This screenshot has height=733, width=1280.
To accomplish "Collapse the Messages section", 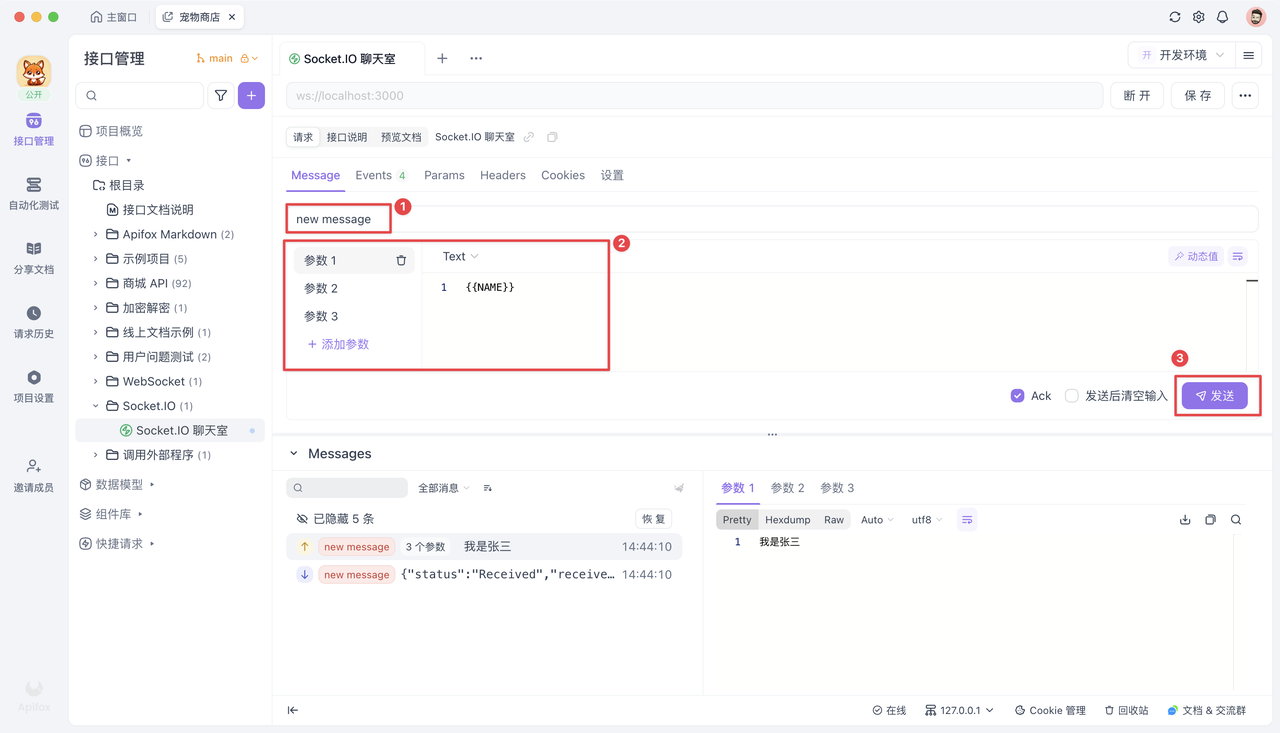I will [294, 454].
